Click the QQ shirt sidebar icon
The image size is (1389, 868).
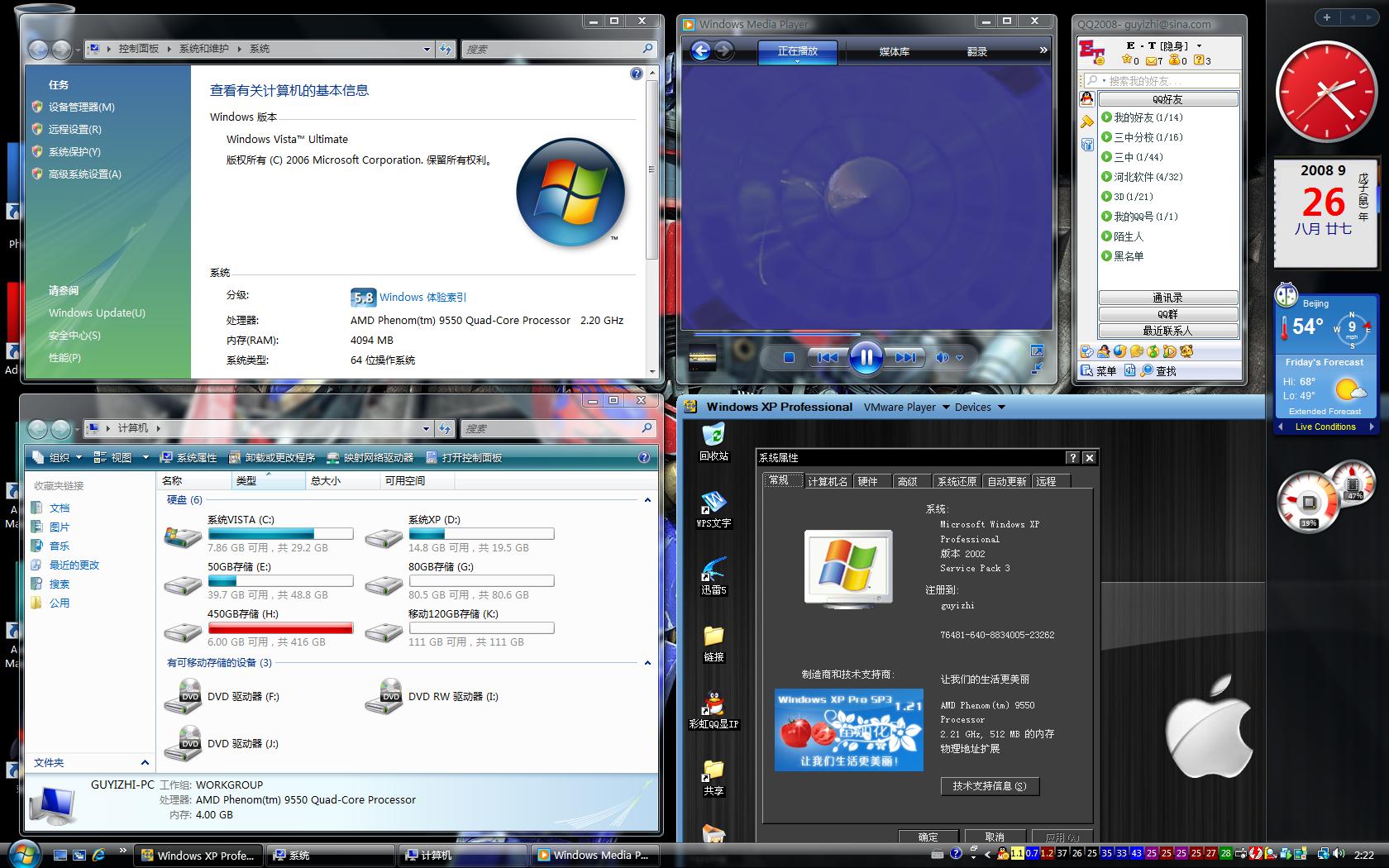pyautogui.click(x=1087, y=145)
